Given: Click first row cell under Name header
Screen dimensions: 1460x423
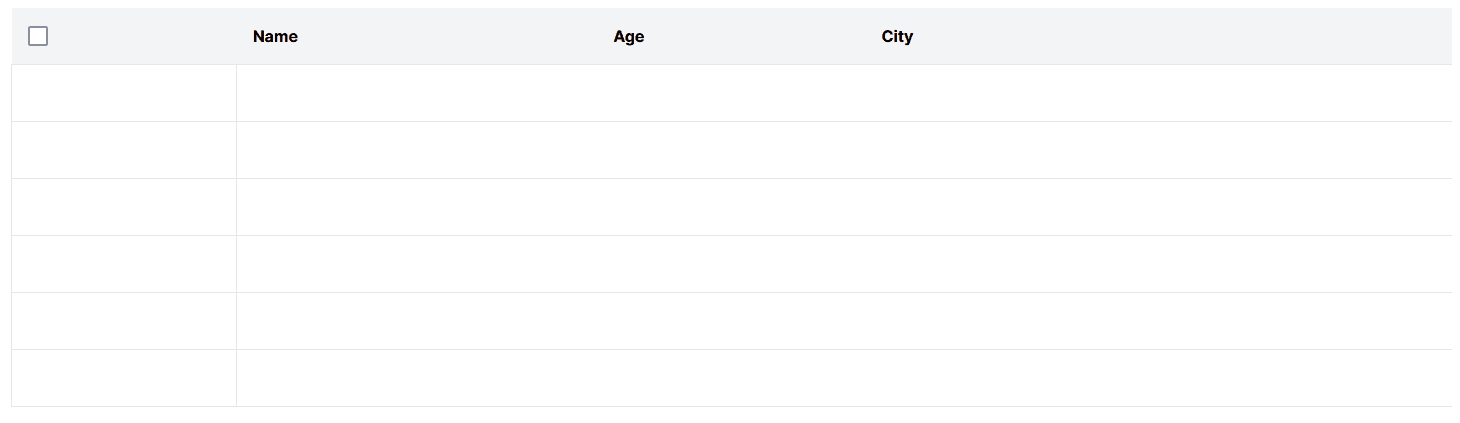Looking at the screenshot, I should coord(417,93).
